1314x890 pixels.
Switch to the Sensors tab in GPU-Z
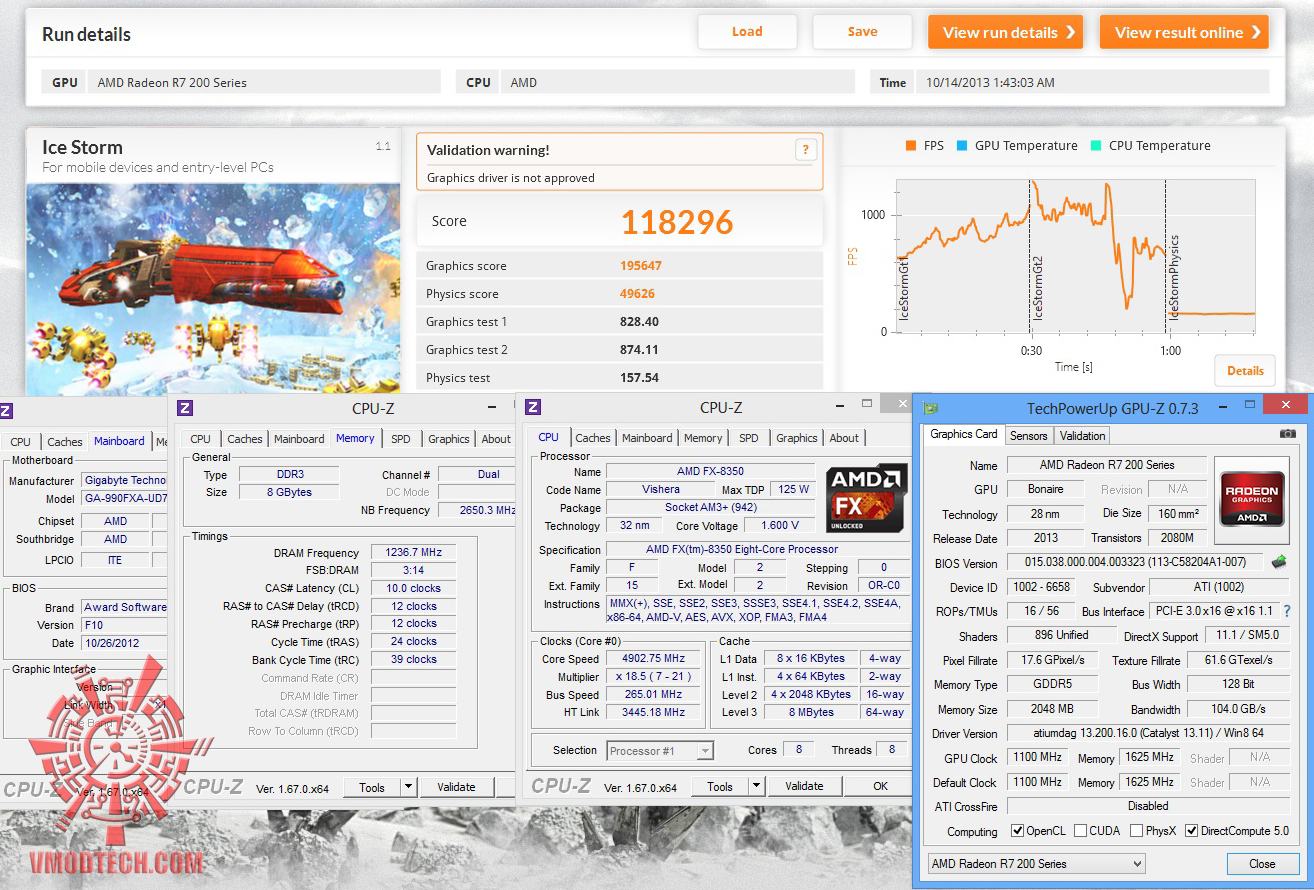coord(1028,436)
